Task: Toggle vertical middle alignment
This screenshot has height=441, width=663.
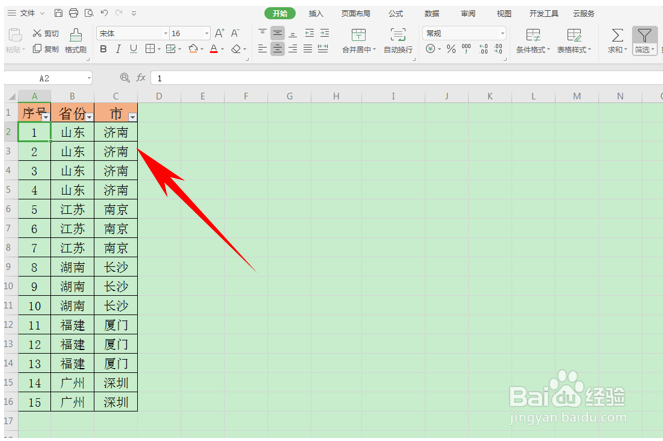Action: (x=277, y=33)
